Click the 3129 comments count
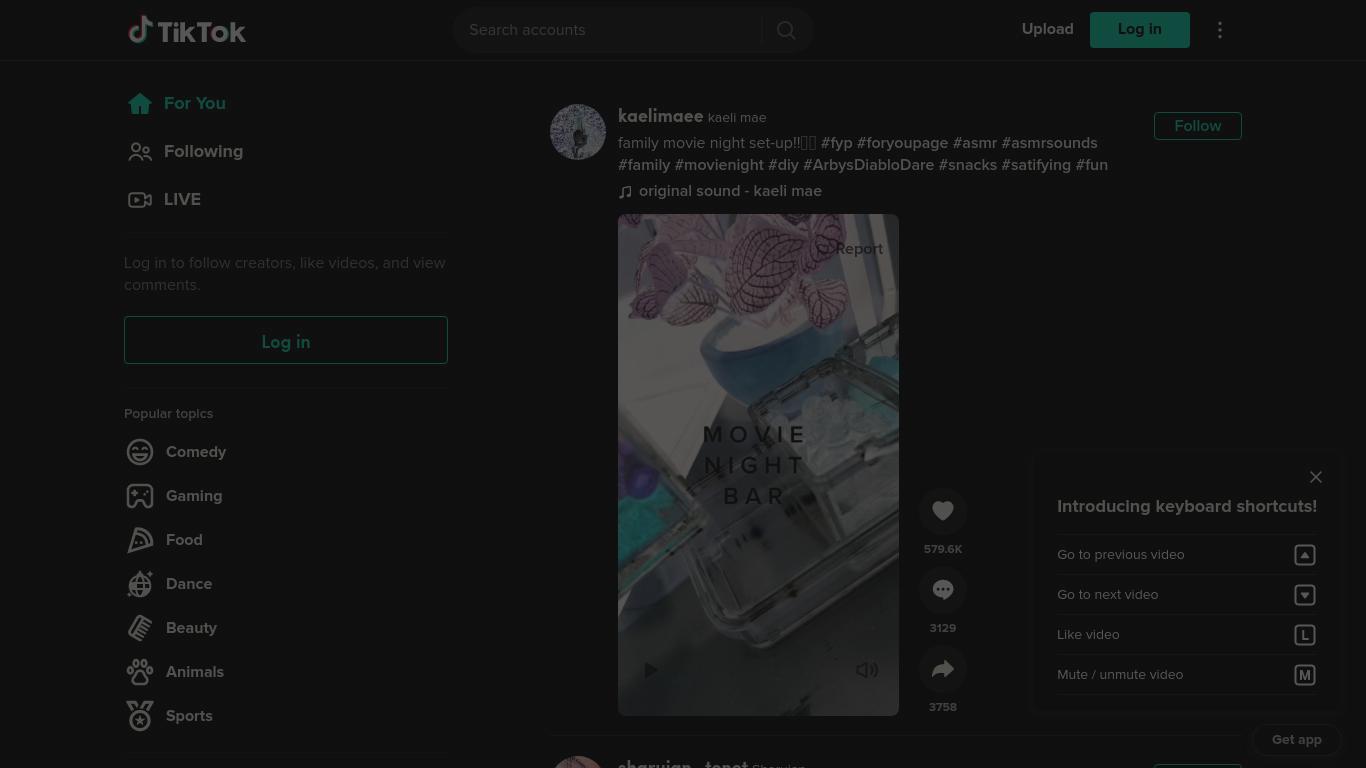The image size is (1366, 768). pos(943,628)
